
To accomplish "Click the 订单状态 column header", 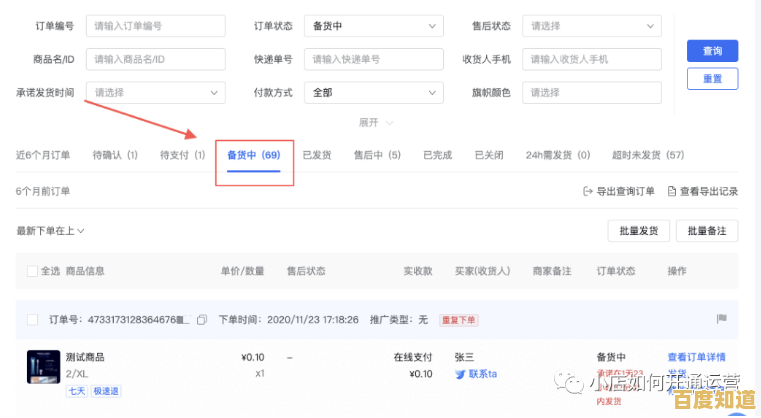I will (x=615, y=271).
